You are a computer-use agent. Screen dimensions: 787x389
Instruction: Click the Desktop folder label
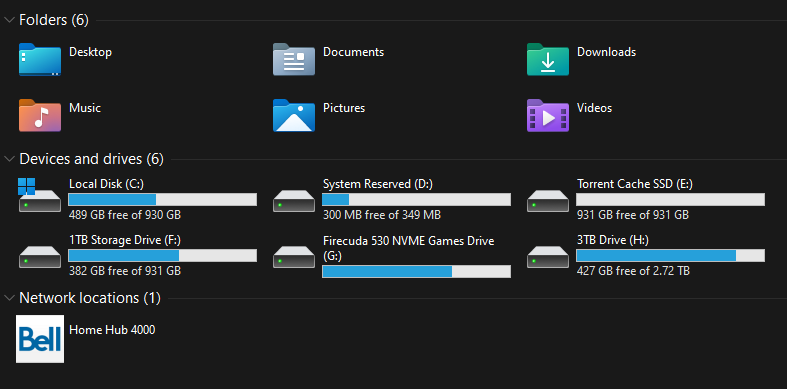tap(90, 52)
